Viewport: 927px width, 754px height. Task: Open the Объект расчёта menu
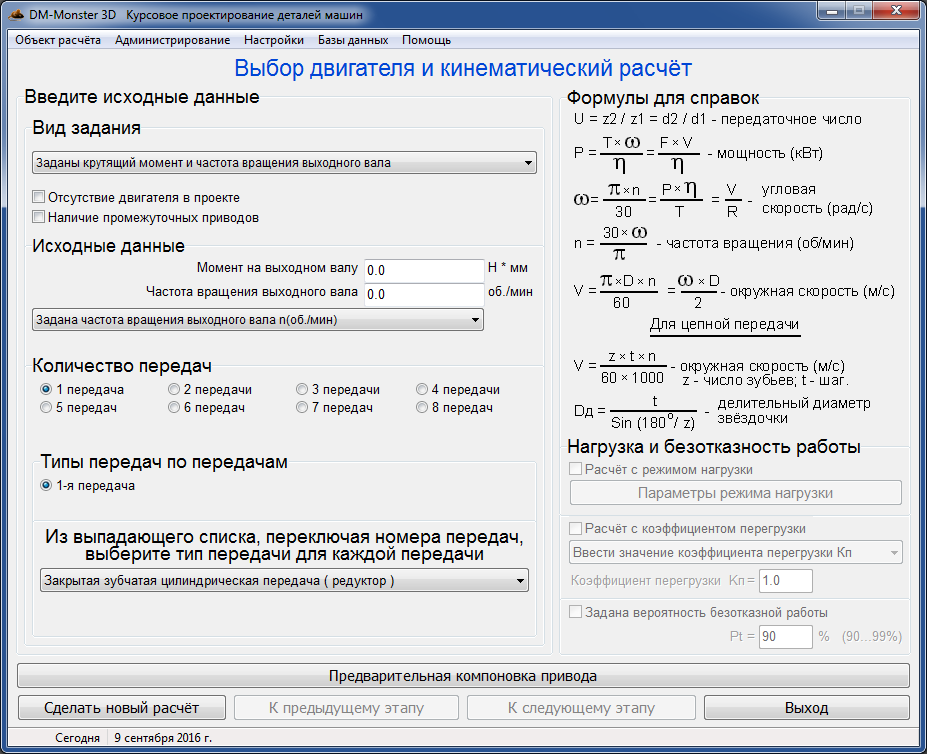(58, 40)
